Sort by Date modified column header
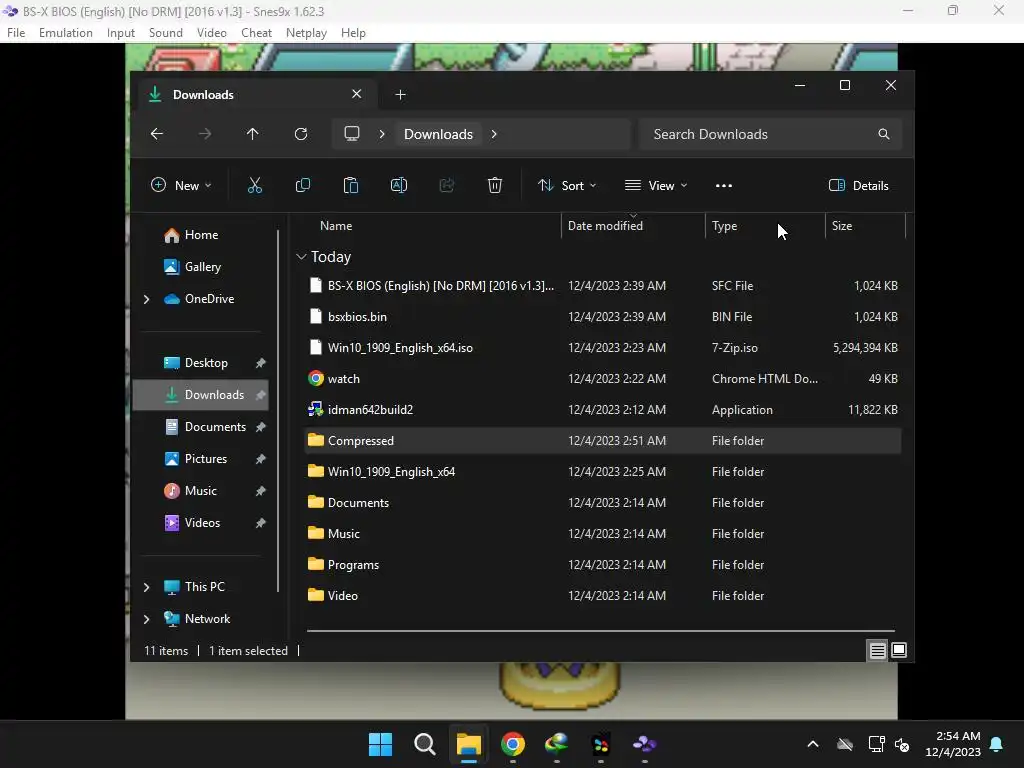Viewport: 1024px width, 768px height. (605, 226)
